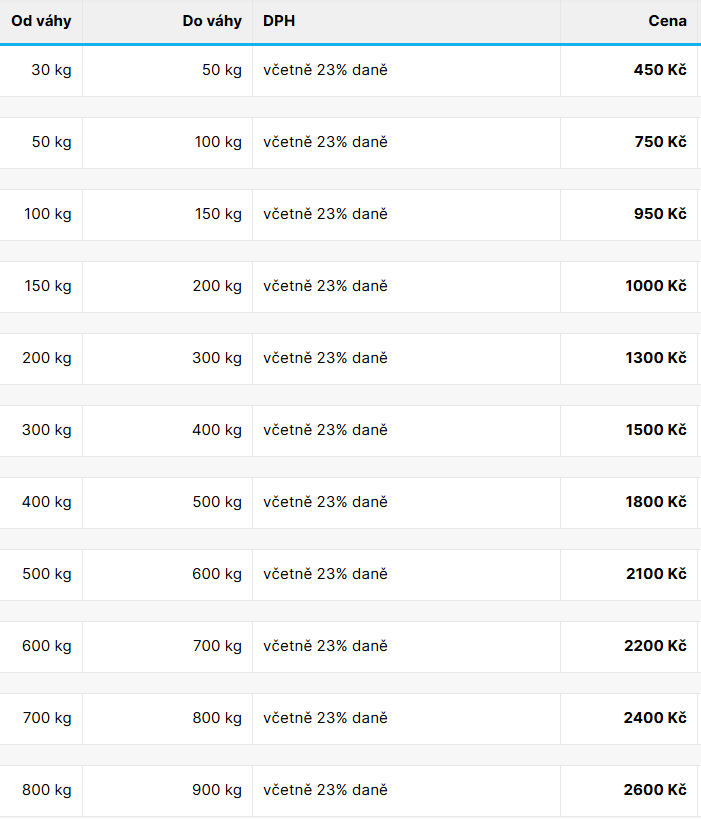
Task: Click 'včetně 23% daně' in the 450 Kč row
Action: point(325,70)
